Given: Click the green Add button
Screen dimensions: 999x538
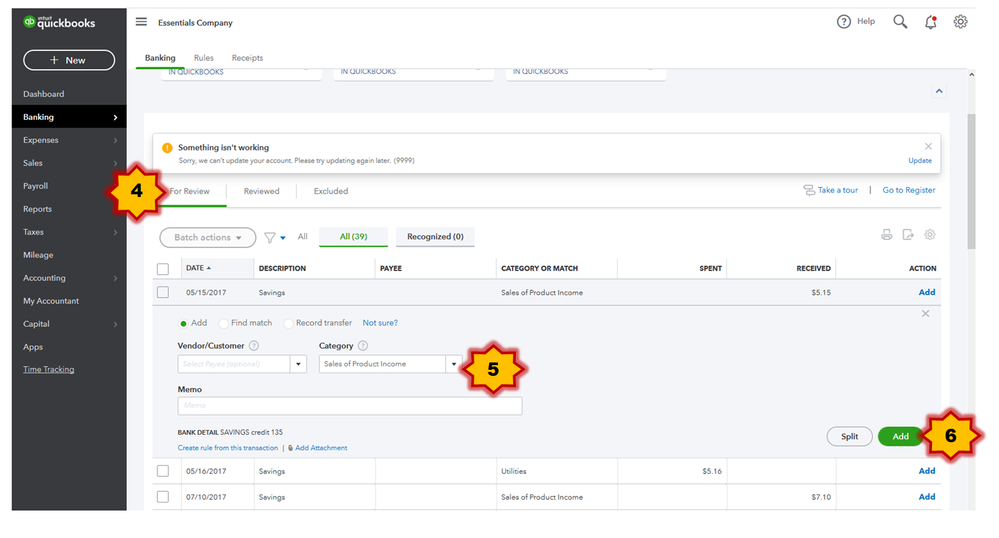Looking at the screenshot, I should pos(900,437).
